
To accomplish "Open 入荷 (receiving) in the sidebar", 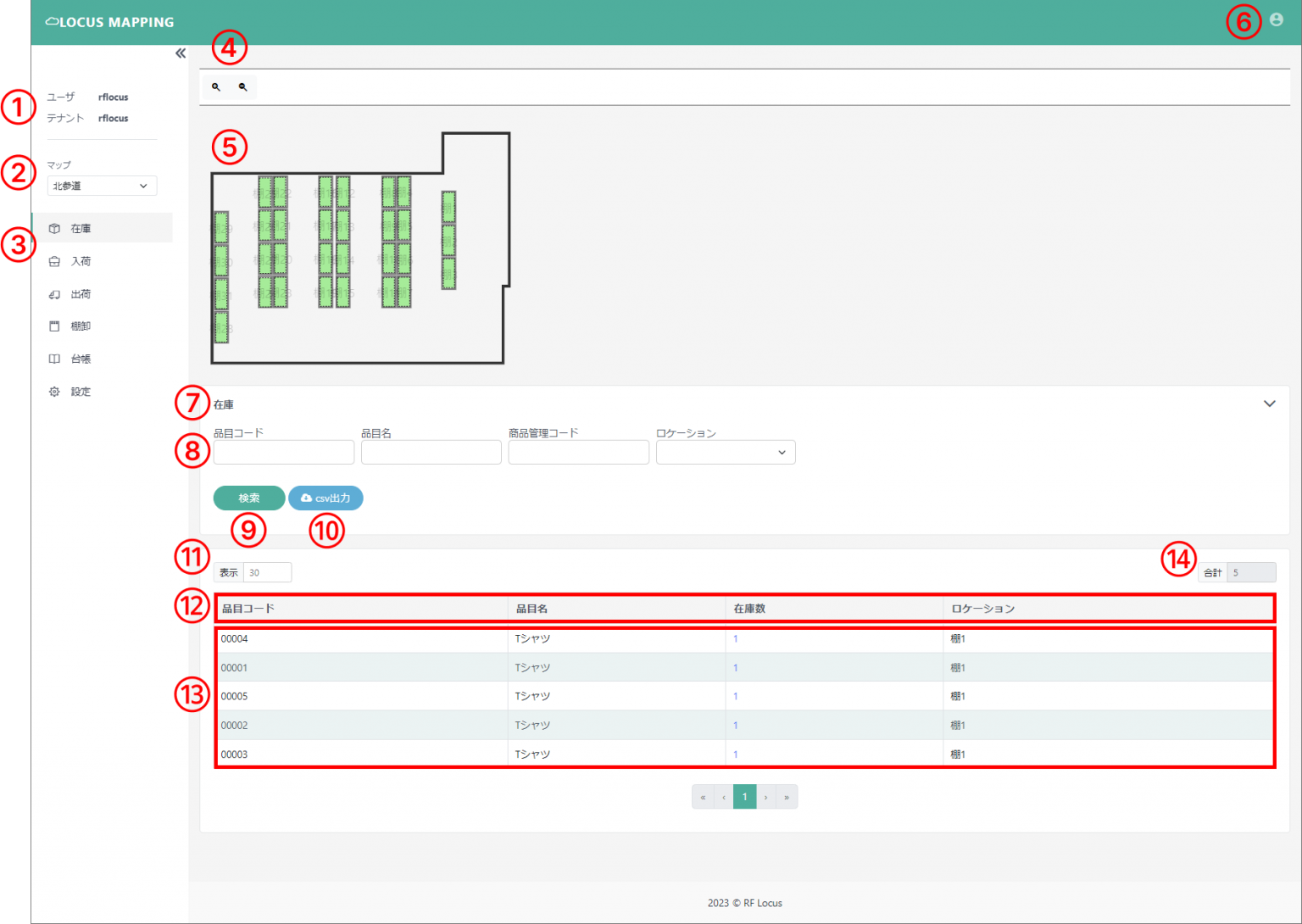I will tap(81, 261).
